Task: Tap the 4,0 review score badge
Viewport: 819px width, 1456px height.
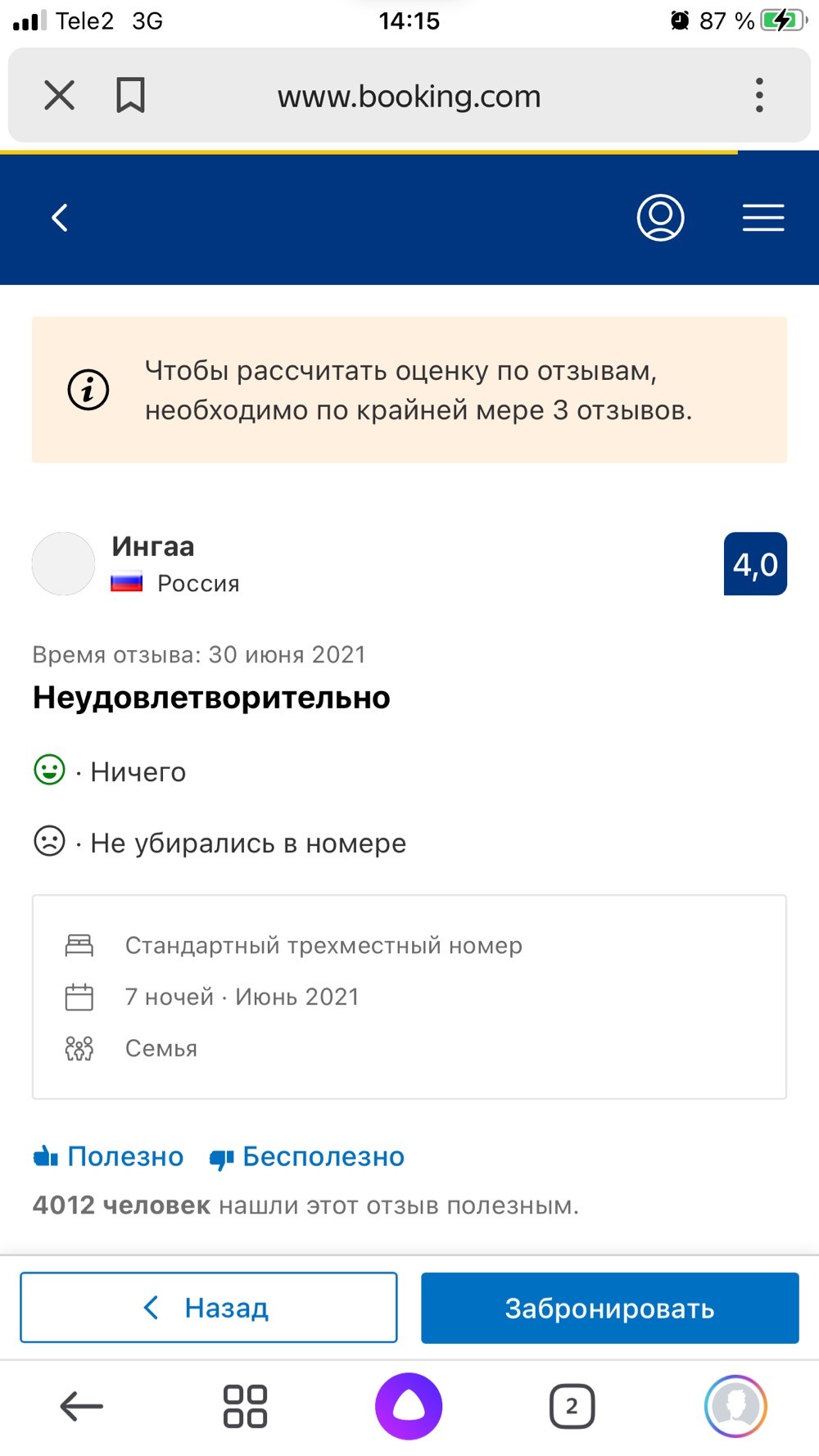Action: [755, 564]
